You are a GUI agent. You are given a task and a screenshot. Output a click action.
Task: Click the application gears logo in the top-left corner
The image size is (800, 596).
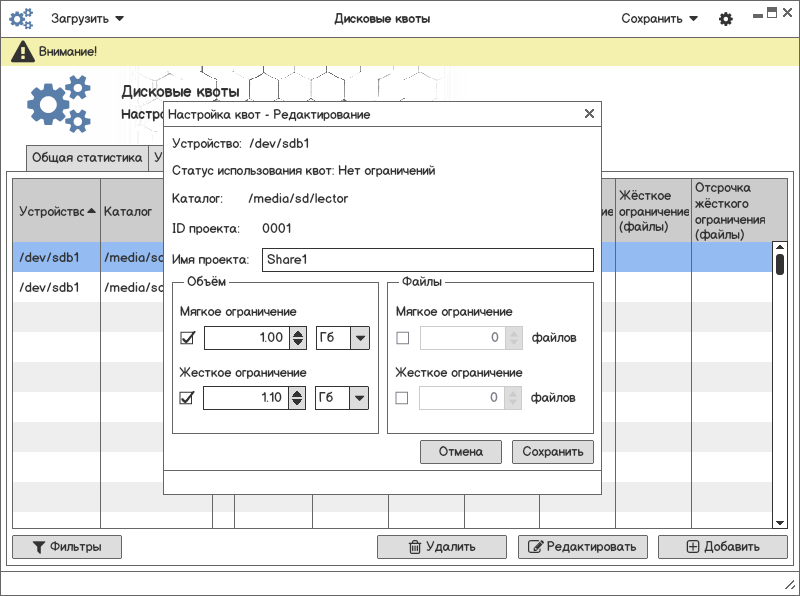(x=22, y=19)
